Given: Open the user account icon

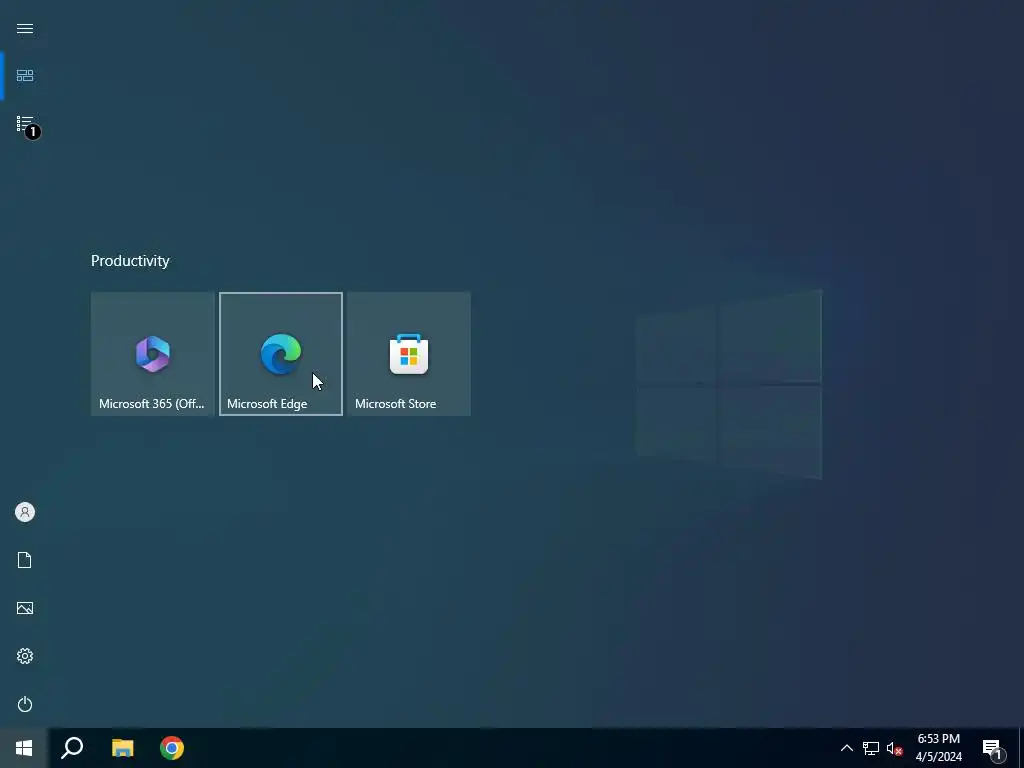Looking at the screenshot, I should 25,512.
